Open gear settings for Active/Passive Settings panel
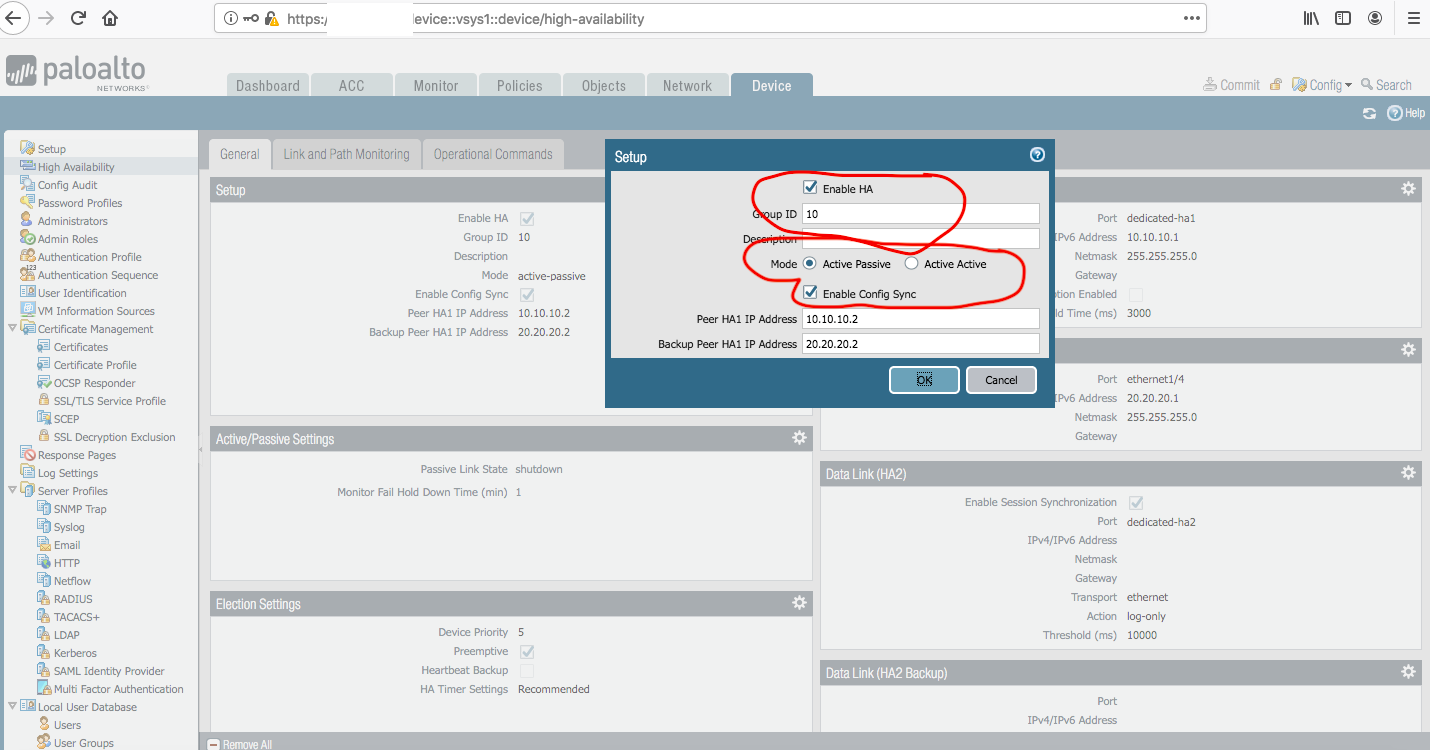 pos(799,438)
